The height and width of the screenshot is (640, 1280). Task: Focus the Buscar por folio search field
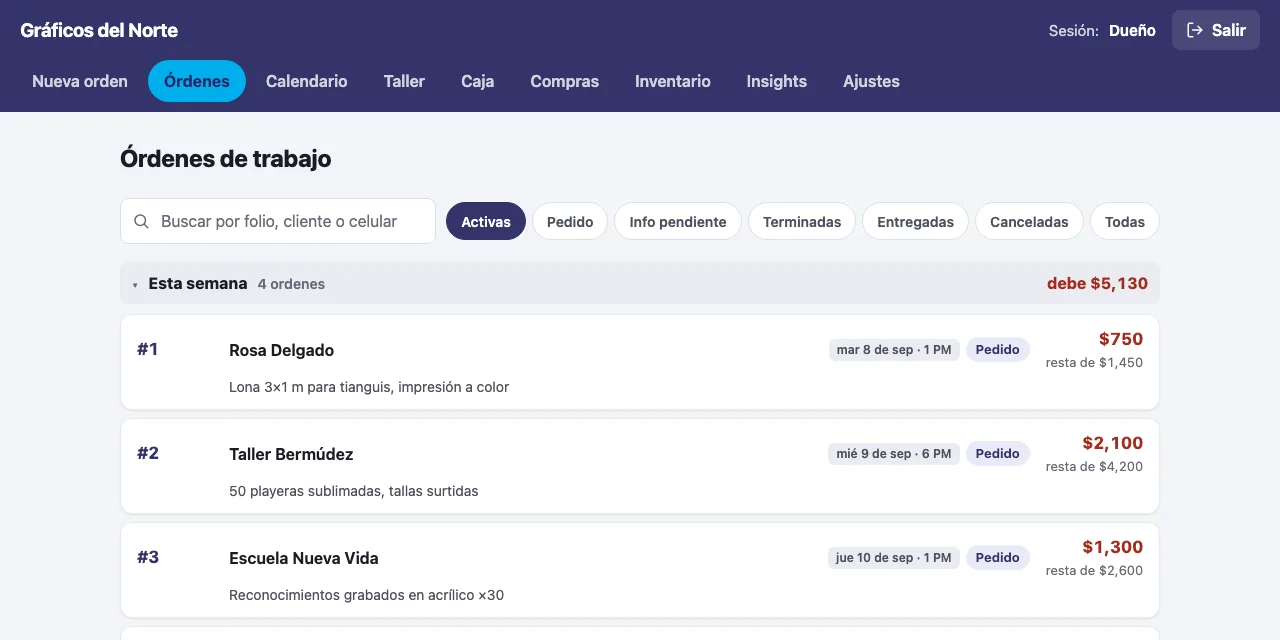point(278,221)
